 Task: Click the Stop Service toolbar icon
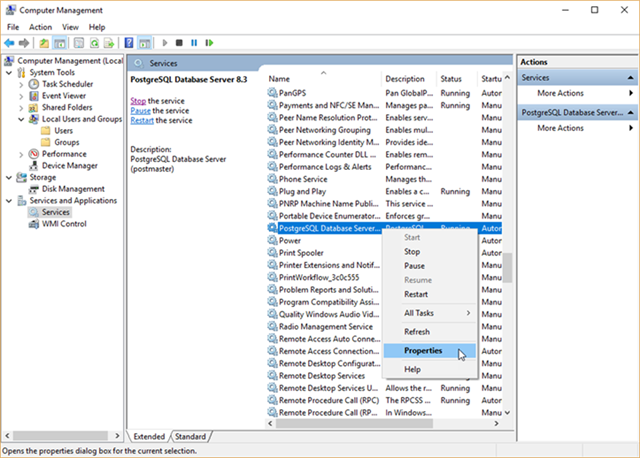[179, 43]
